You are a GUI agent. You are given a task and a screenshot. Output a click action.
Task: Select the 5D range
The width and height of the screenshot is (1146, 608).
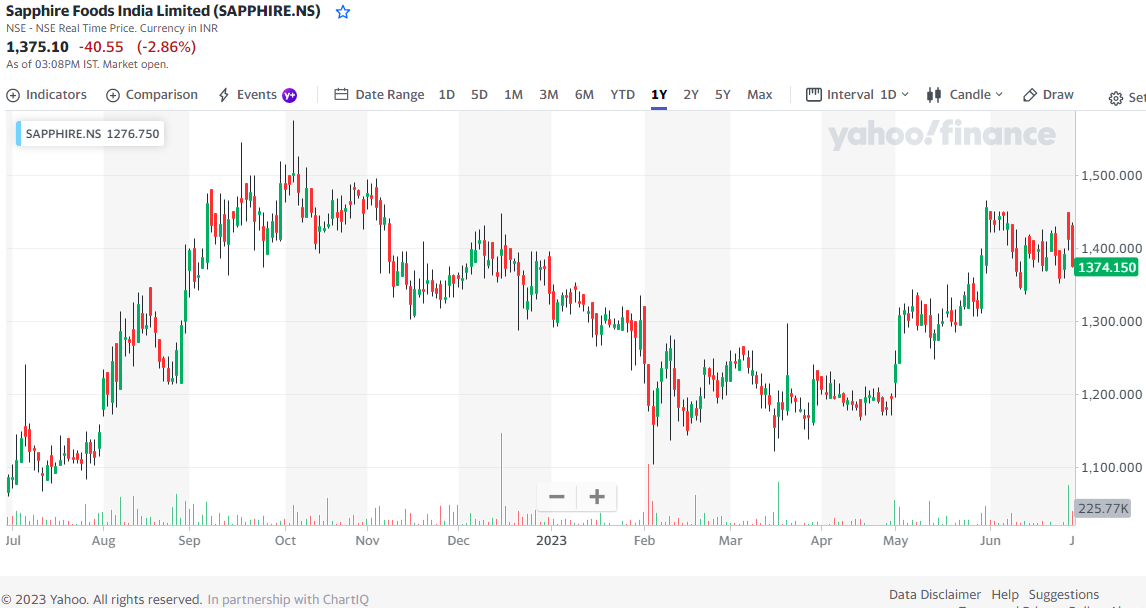pos(479,95)
